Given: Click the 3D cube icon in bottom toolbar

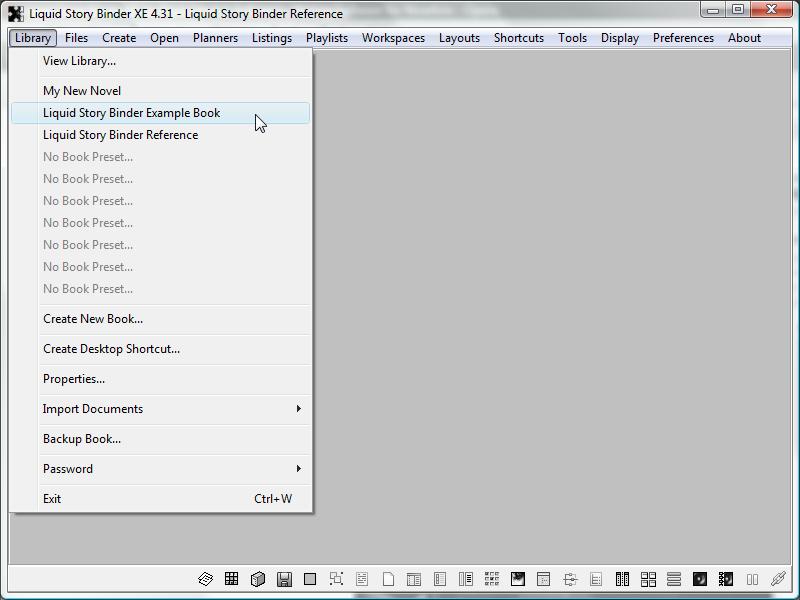Looking at the screenshot, I should tap(258, 579).
